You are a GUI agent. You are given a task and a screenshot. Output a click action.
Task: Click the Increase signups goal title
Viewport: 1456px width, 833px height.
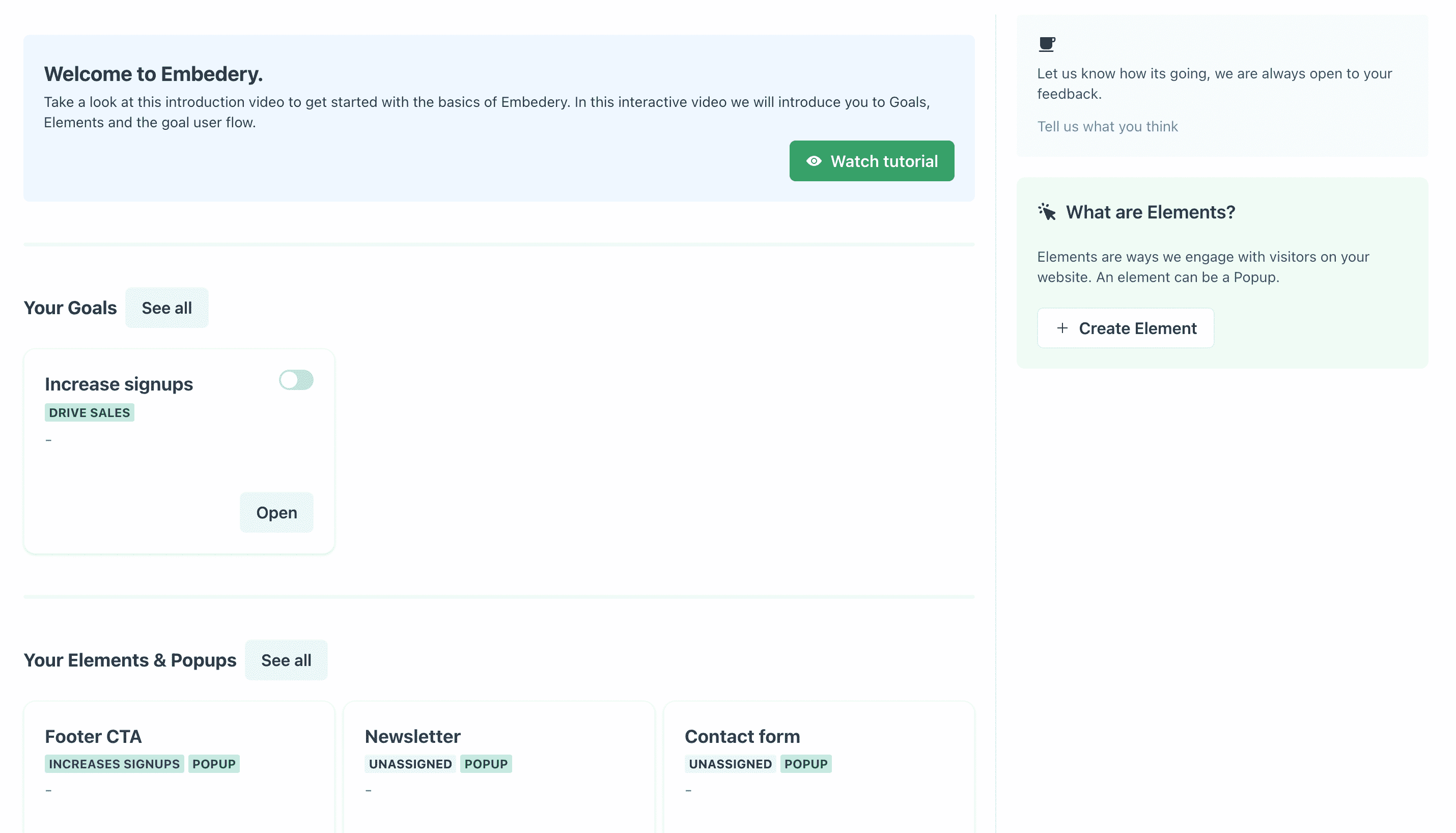(119, 384)
